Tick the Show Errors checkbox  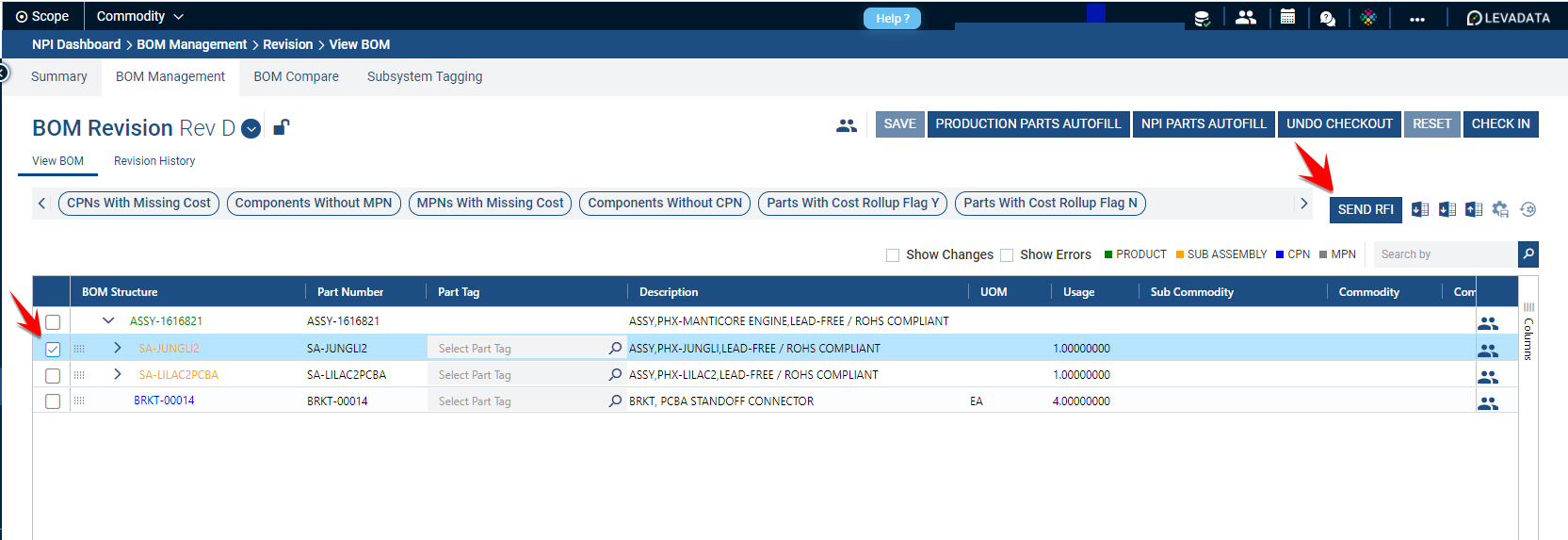point(1007,254)
